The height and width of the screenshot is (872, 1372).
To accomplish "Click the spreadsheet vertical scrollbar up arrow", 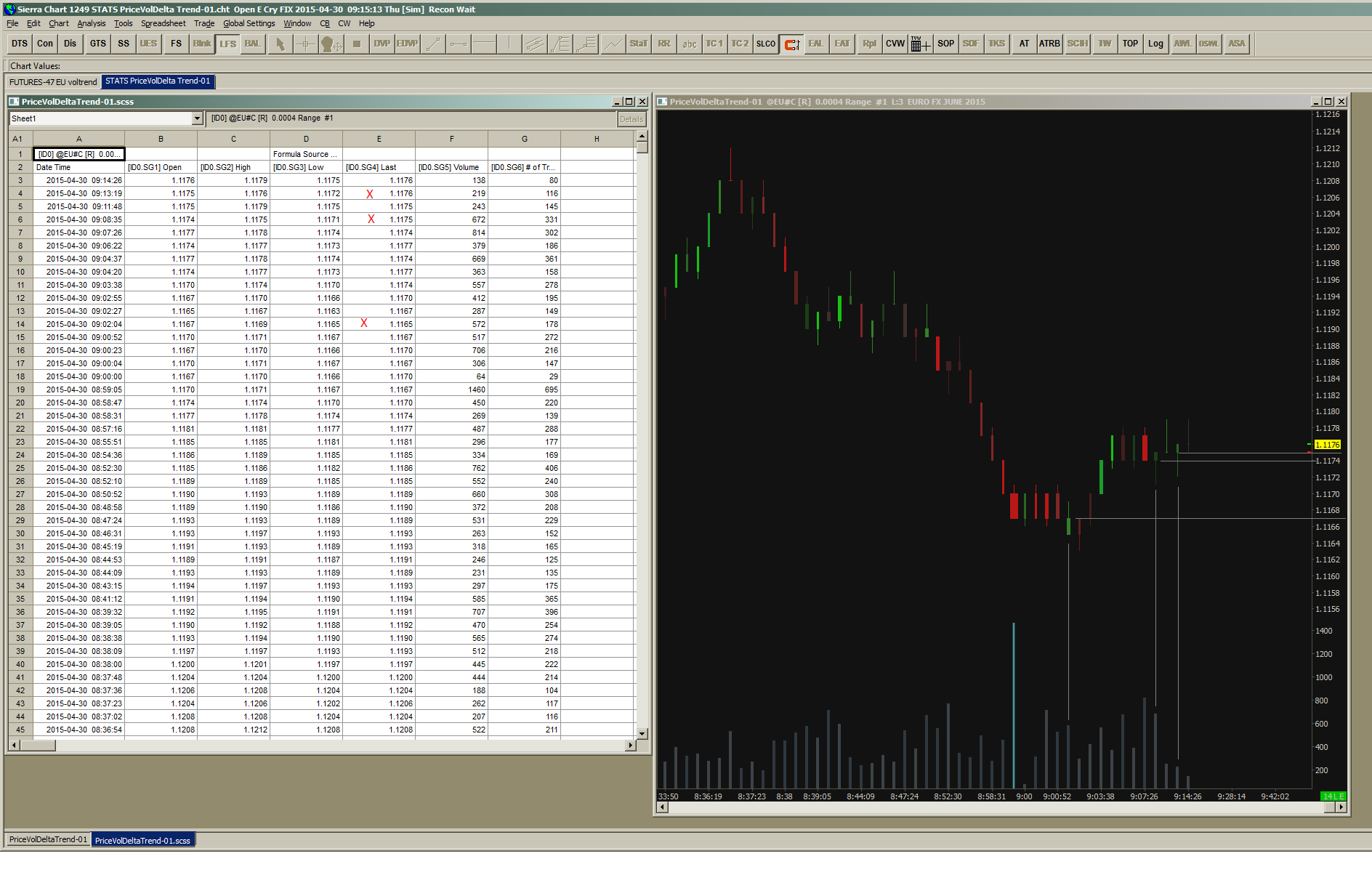I will point(642,137).
